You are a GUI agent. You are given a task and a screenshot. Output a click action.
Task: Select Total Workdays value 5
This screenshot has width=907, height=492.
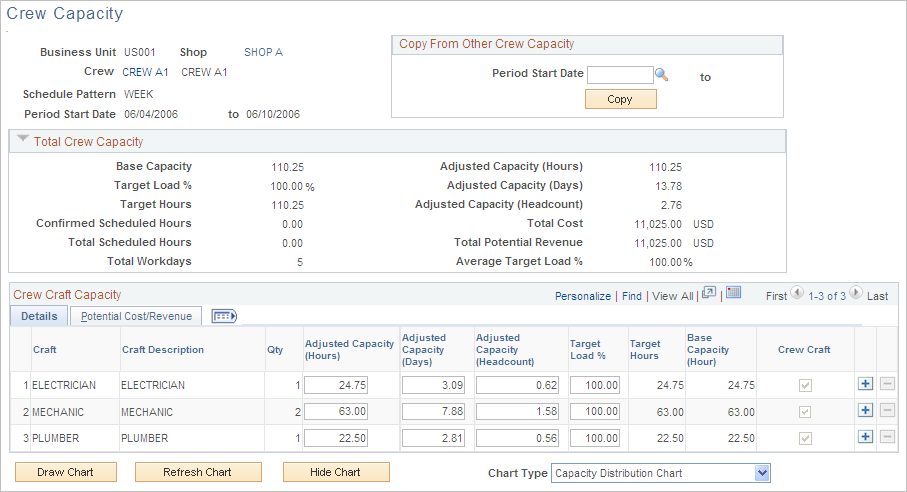[x=300, y=262]
